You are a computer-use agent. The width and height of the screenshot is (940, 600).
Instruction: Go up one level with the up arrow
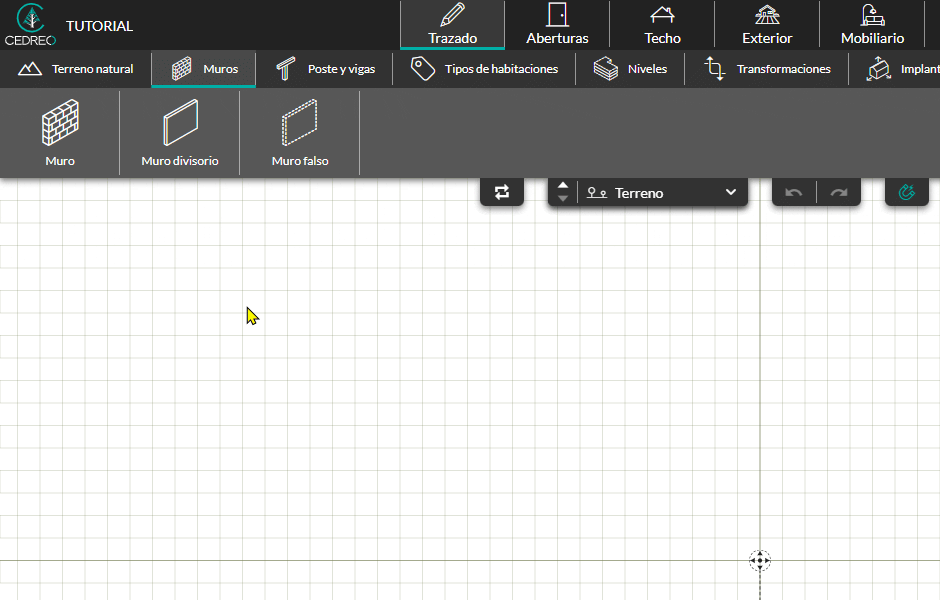(562, 186)
